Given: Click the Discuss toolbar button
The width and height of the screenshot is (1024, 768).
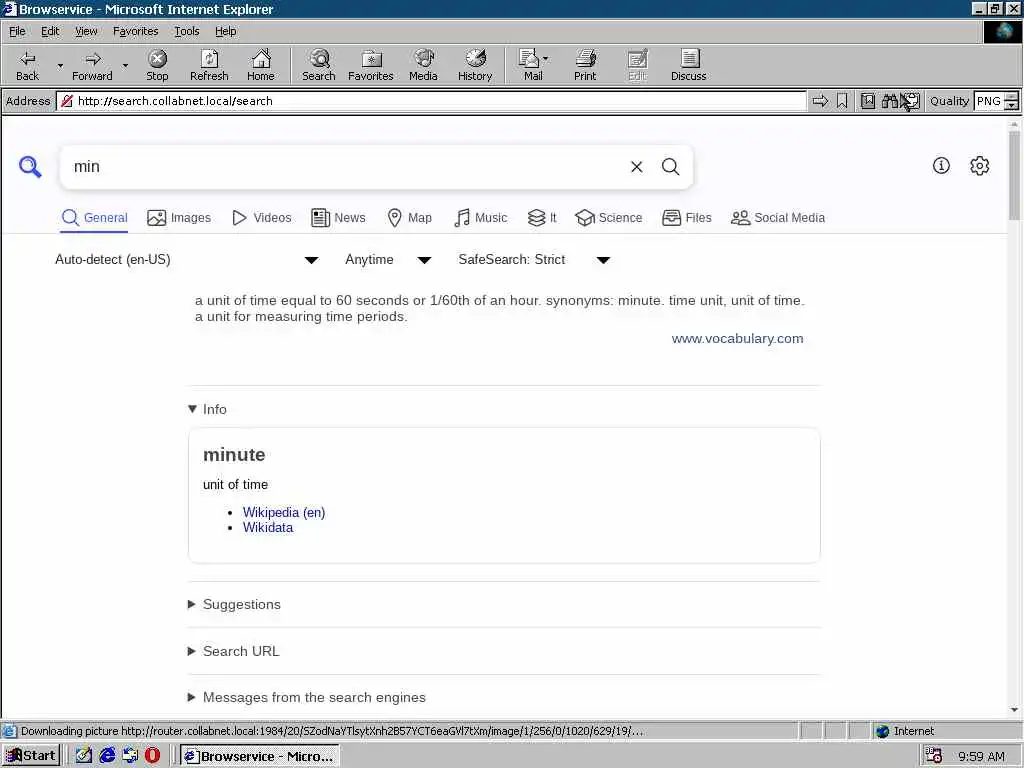Looking at the screenshot, I should tap(688, 65).
